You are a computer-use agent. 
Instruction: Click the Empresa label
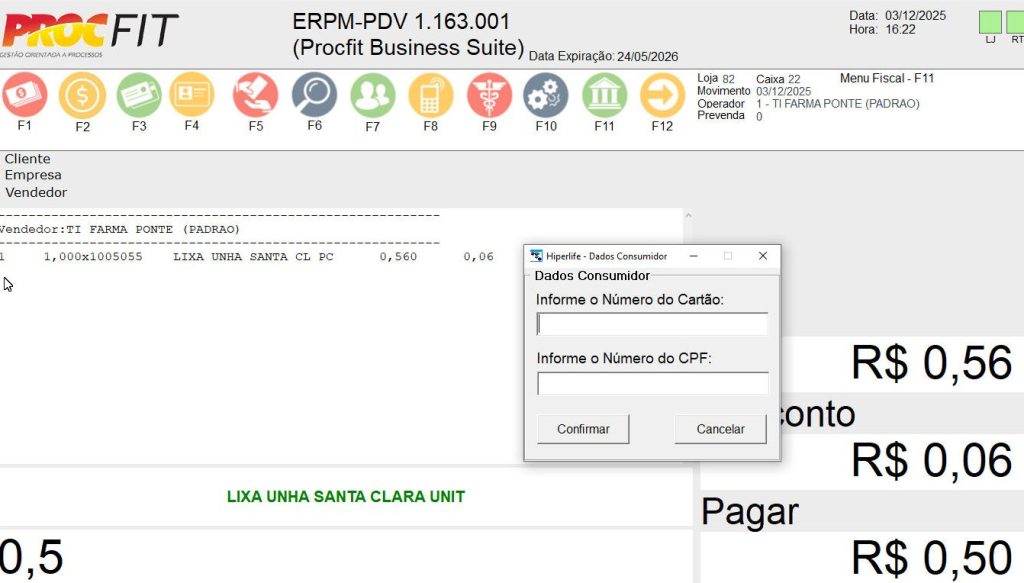pos(33,175)
